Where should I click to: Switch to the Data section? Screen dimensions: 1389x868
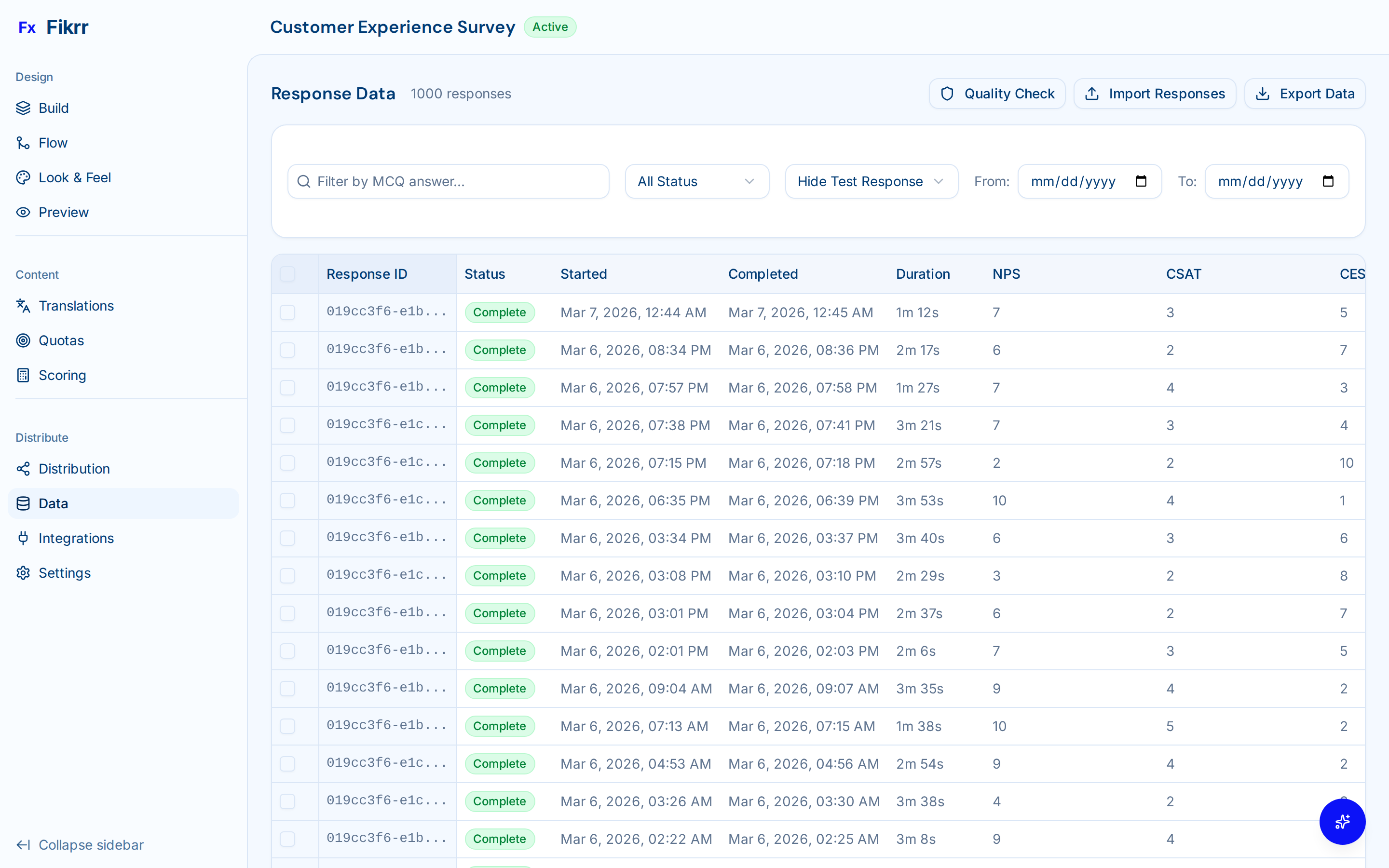[54, 503]
